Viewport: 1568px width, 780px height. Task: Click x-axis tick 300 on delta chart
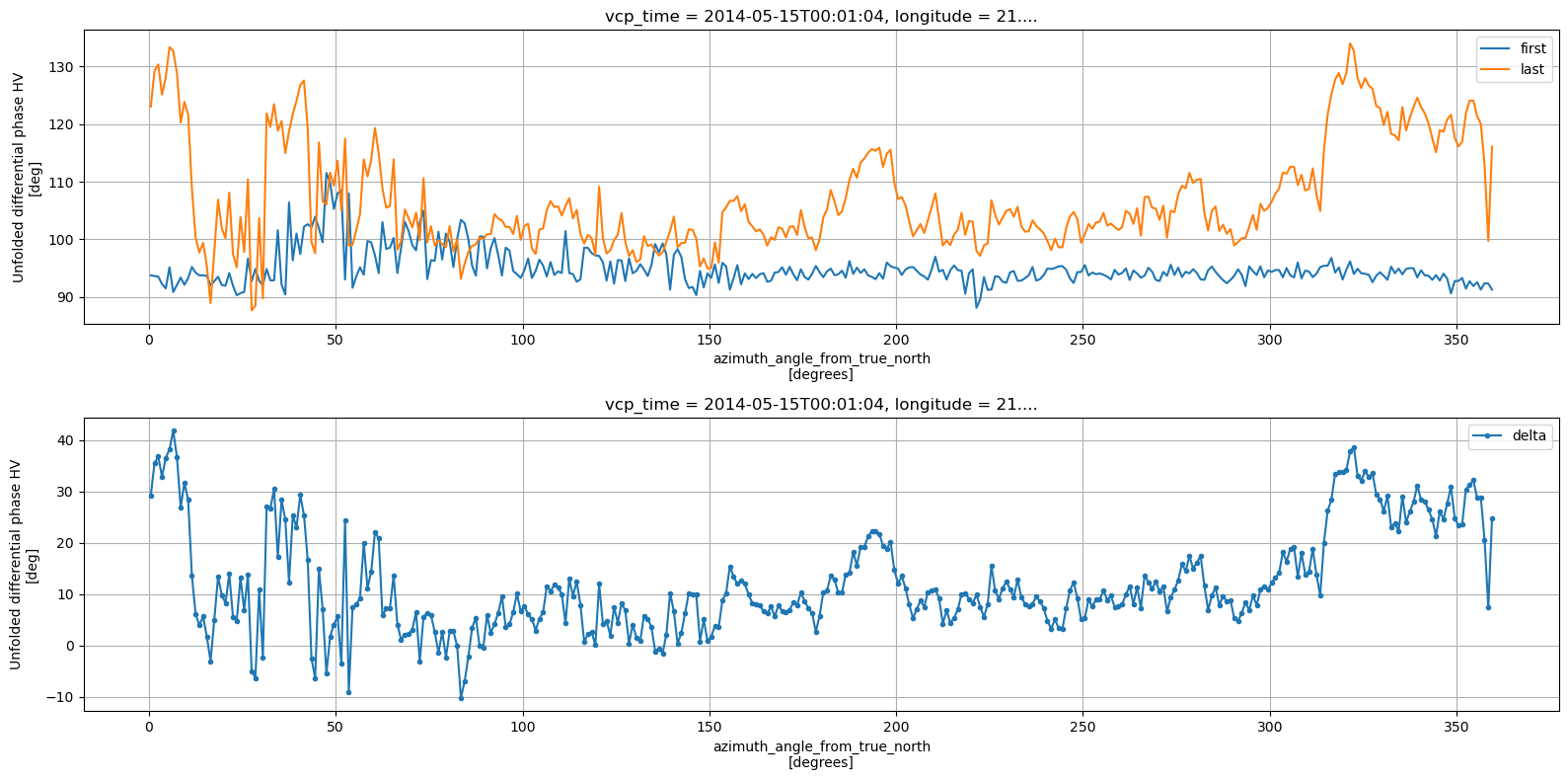coord(1270,728)
